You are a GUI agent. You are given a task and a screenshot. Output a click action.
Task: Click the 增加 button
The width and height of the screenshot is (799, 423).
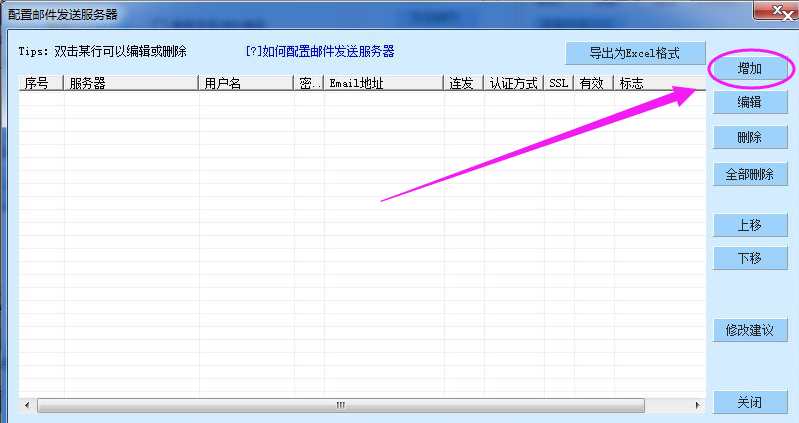(x=750, y=68)
